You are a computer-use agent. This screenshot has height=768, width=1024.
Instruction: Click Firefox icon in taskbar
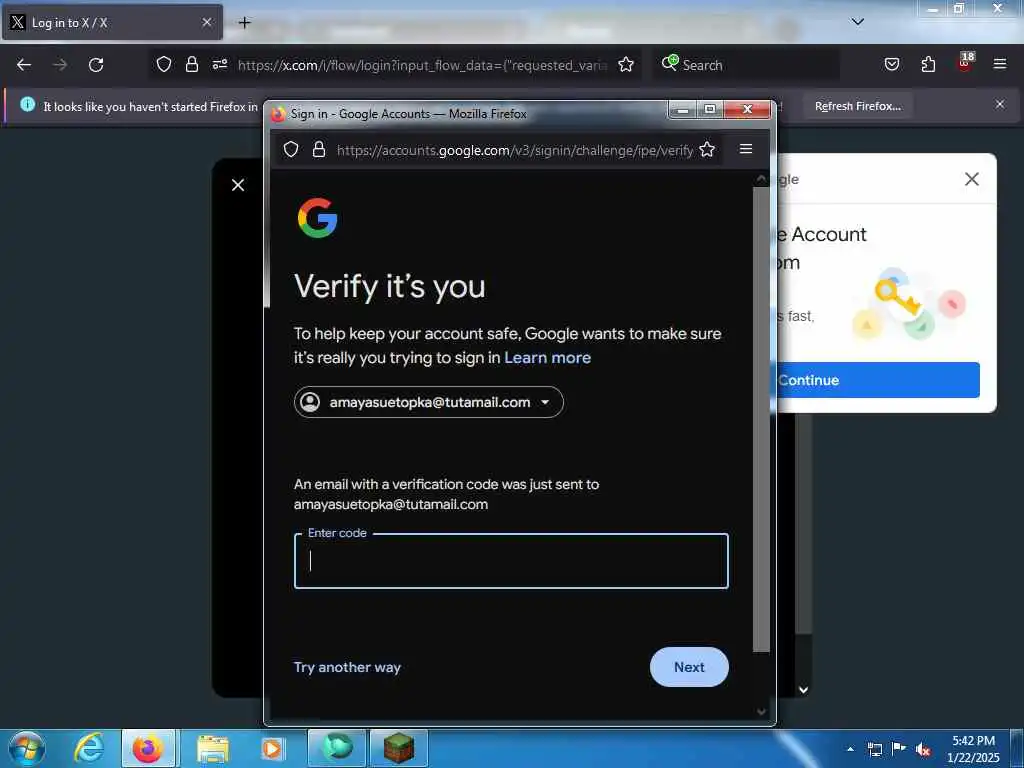[x=148, y=748]
